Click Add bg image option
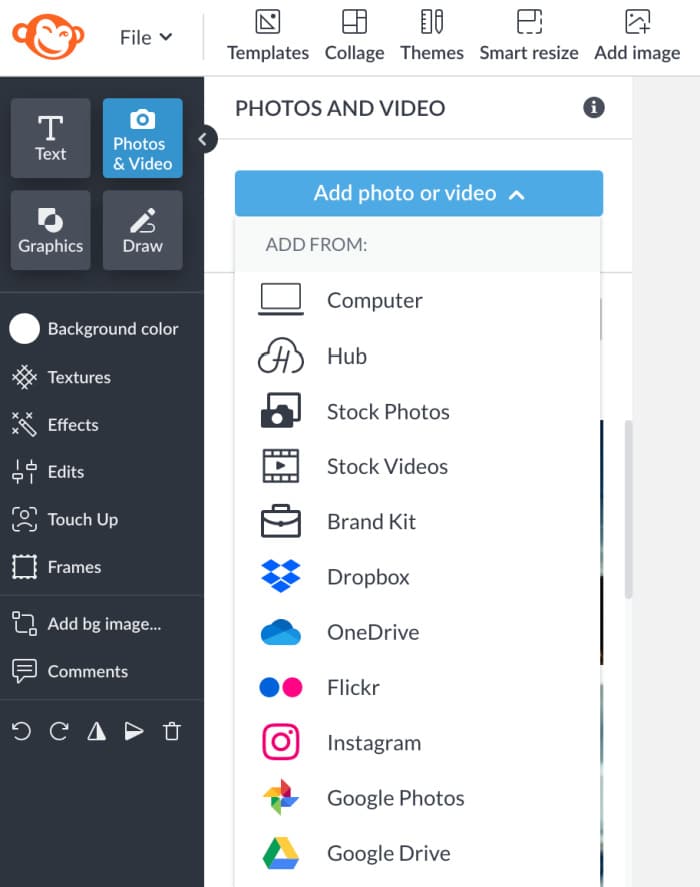 coord(87,624)
